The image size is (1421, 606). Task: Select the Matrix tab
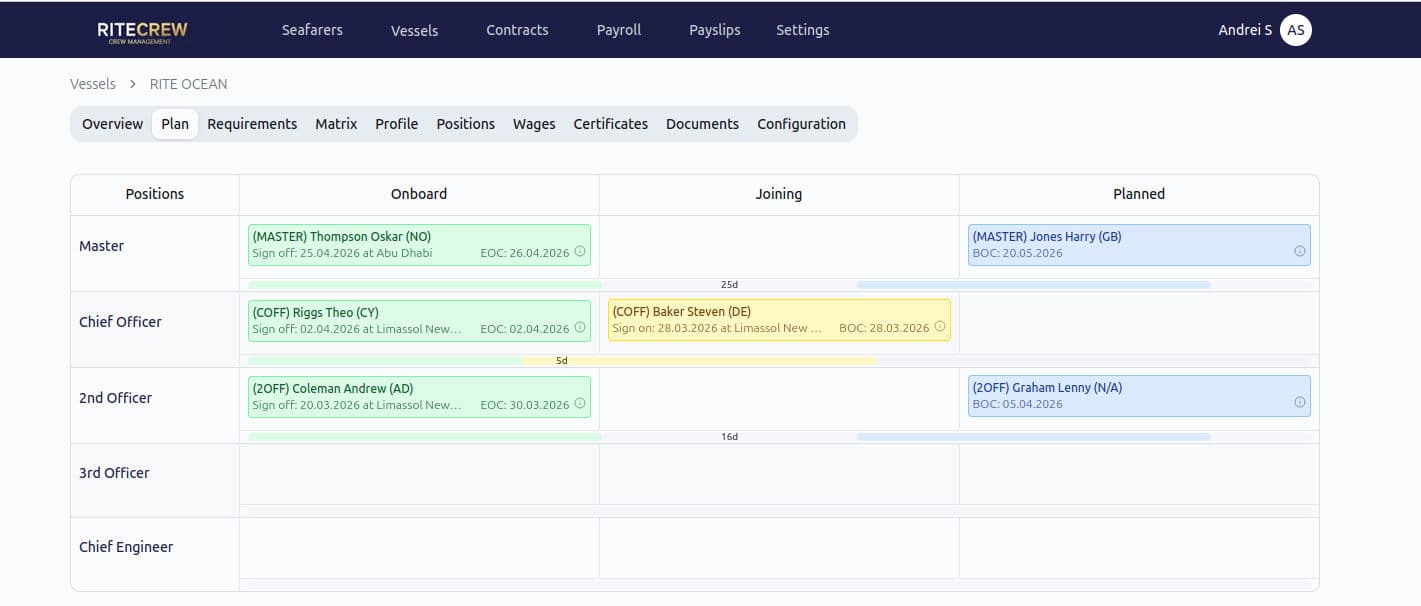coord(336,124)
